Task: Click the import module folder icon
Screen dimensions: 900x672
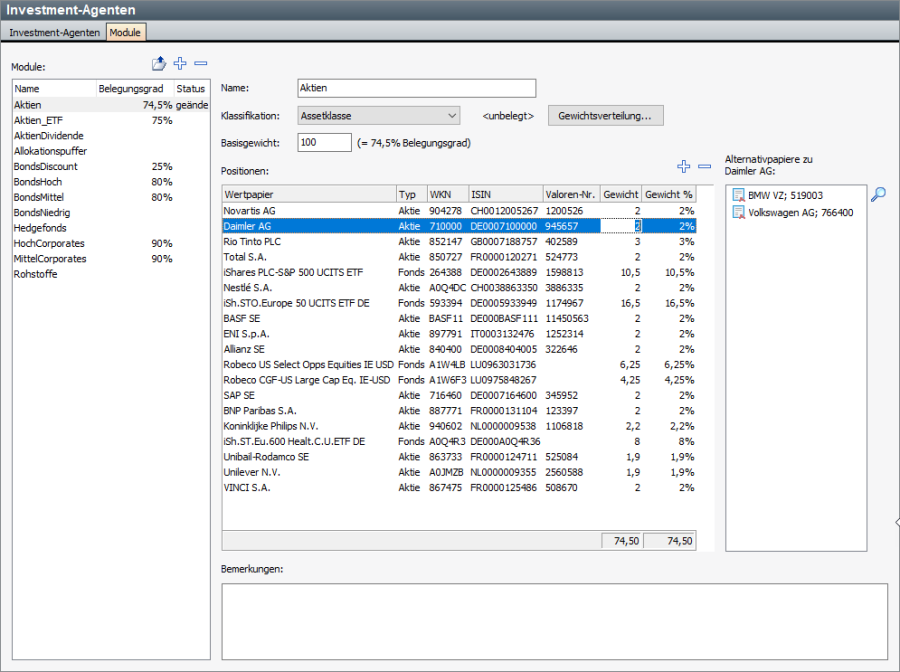Action: 158,64
